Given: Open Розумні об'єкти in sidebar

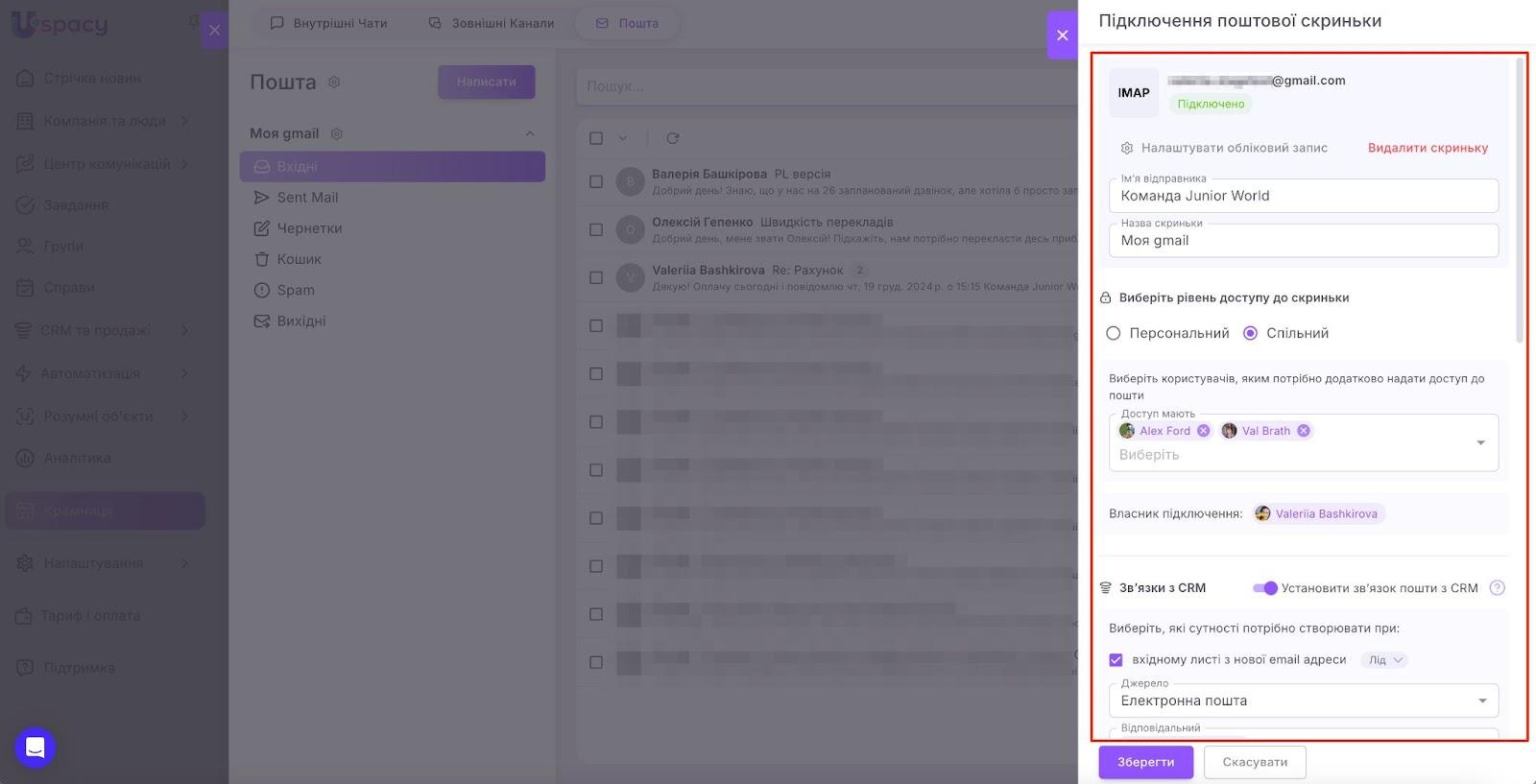Looking at the screenshot, I should tap(98, 416).
